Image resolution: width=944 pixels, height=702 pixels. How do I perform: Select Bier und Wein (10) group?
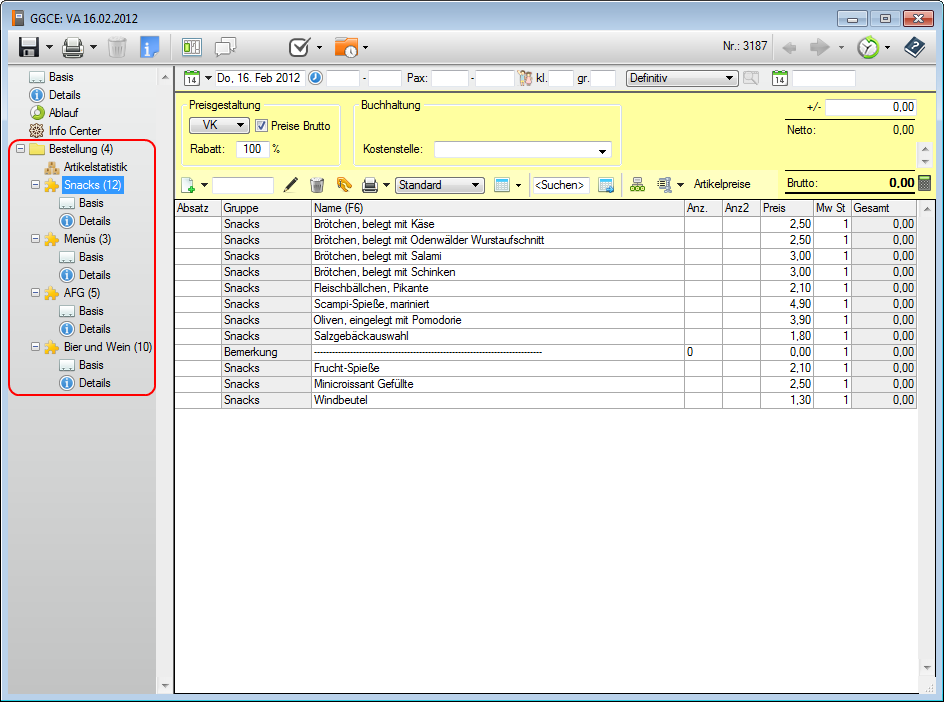point(107,347)
